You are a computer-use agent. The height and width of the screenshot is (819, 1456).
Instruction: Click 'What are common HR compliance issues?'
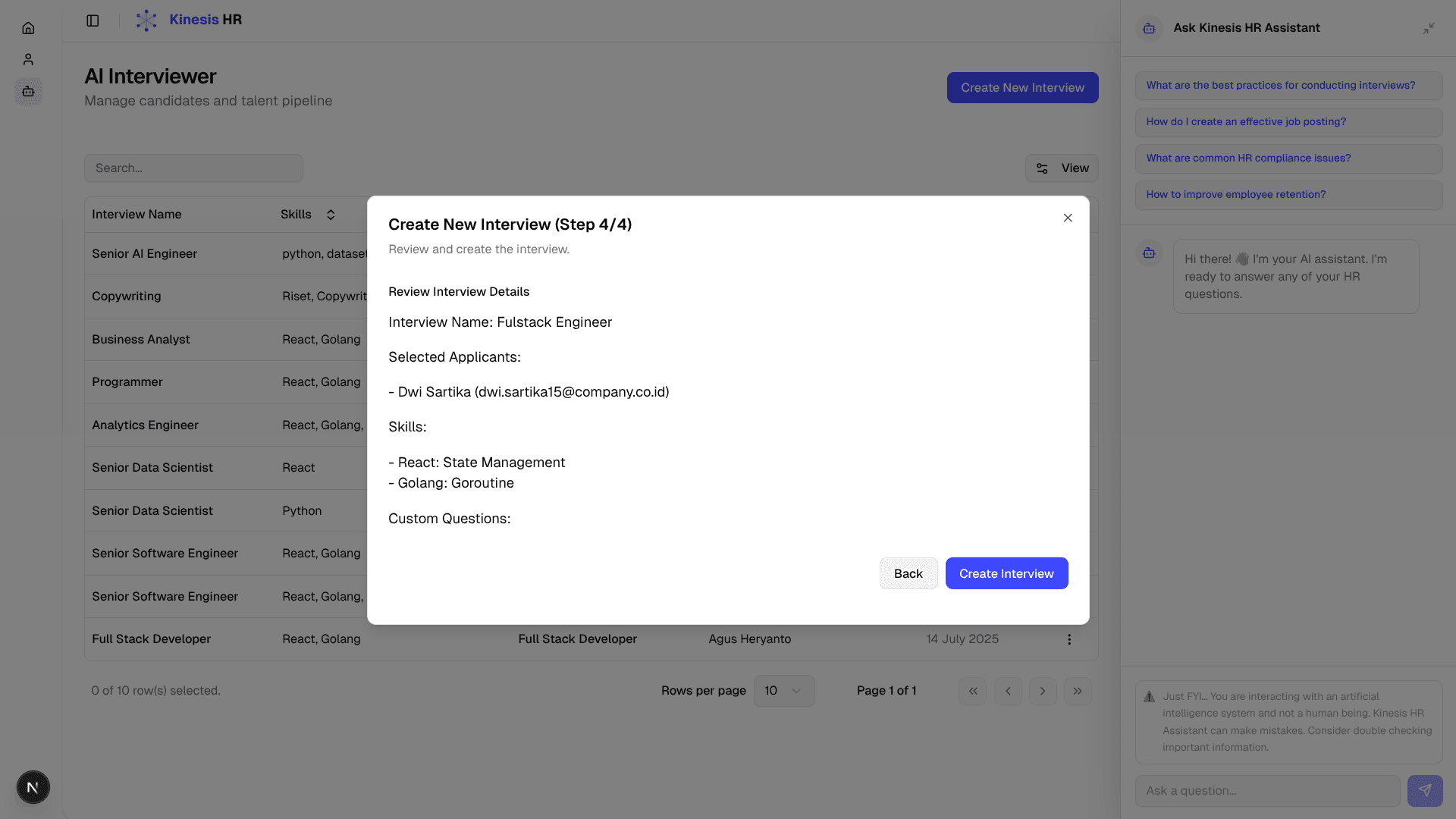coord(1248,158)
